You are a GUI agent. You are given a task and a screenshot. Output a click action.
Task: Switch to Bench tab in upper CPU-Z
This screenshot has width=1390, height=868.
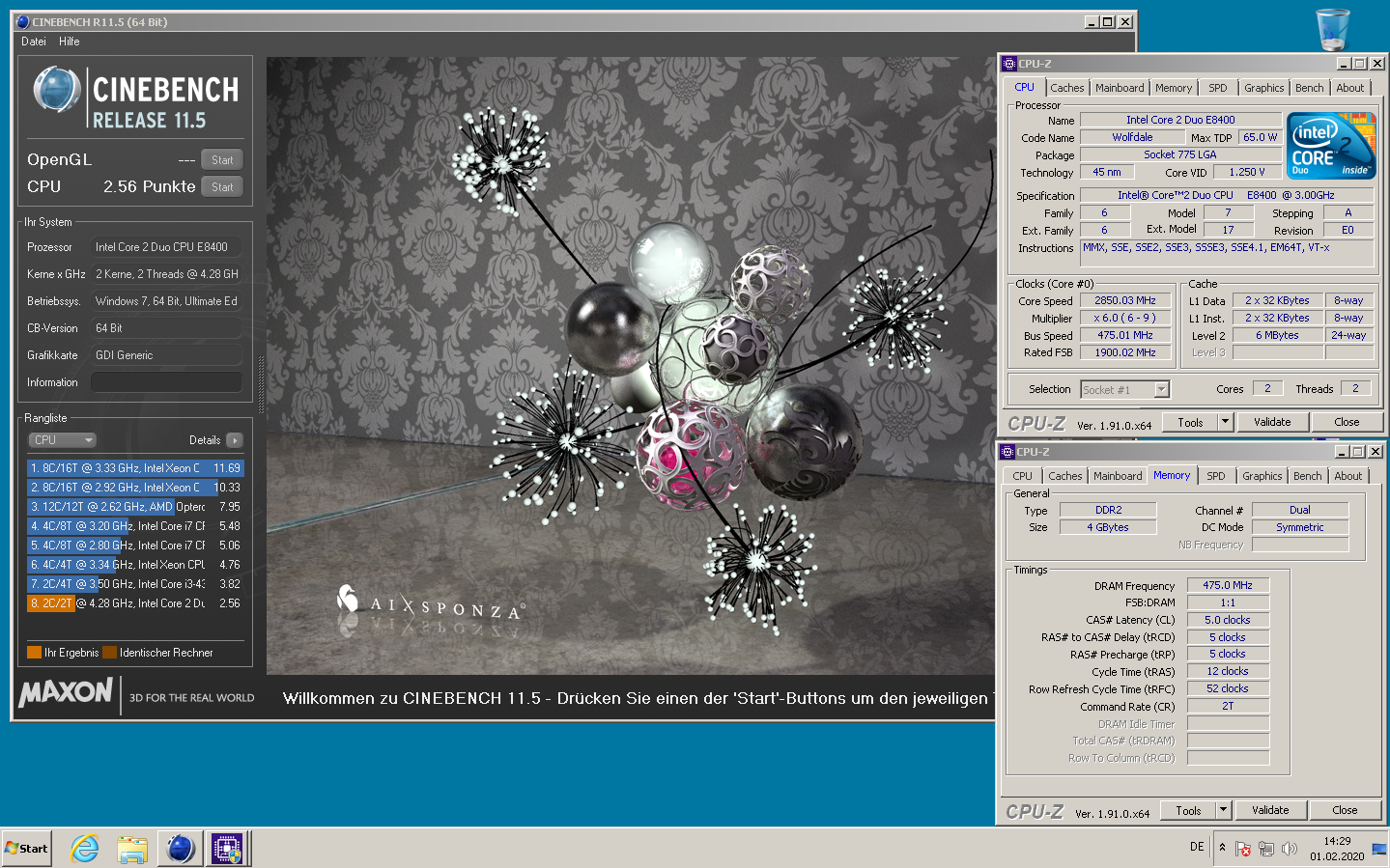1310,88
